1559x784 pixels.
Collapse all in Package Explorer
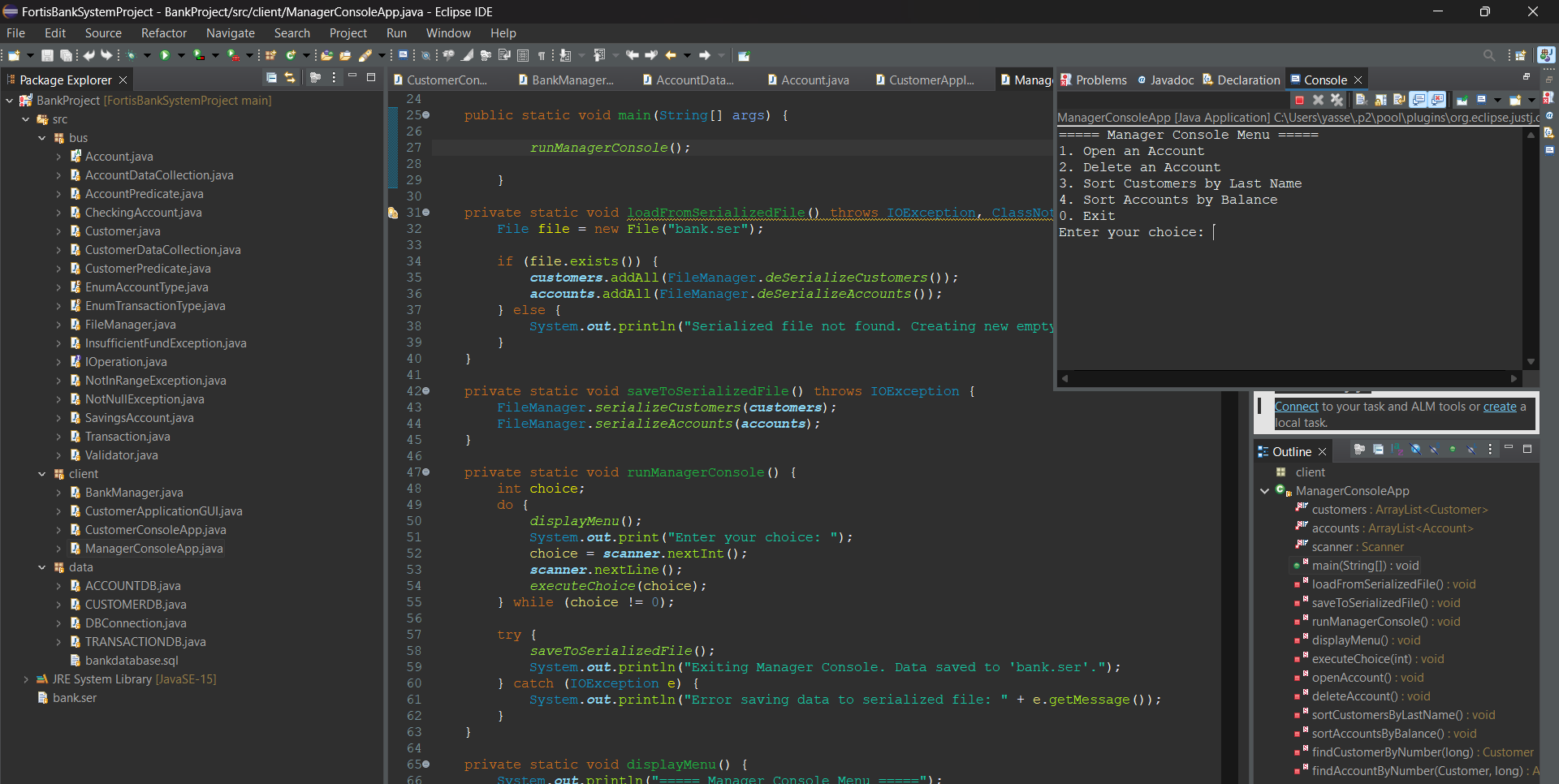(271, 77)
